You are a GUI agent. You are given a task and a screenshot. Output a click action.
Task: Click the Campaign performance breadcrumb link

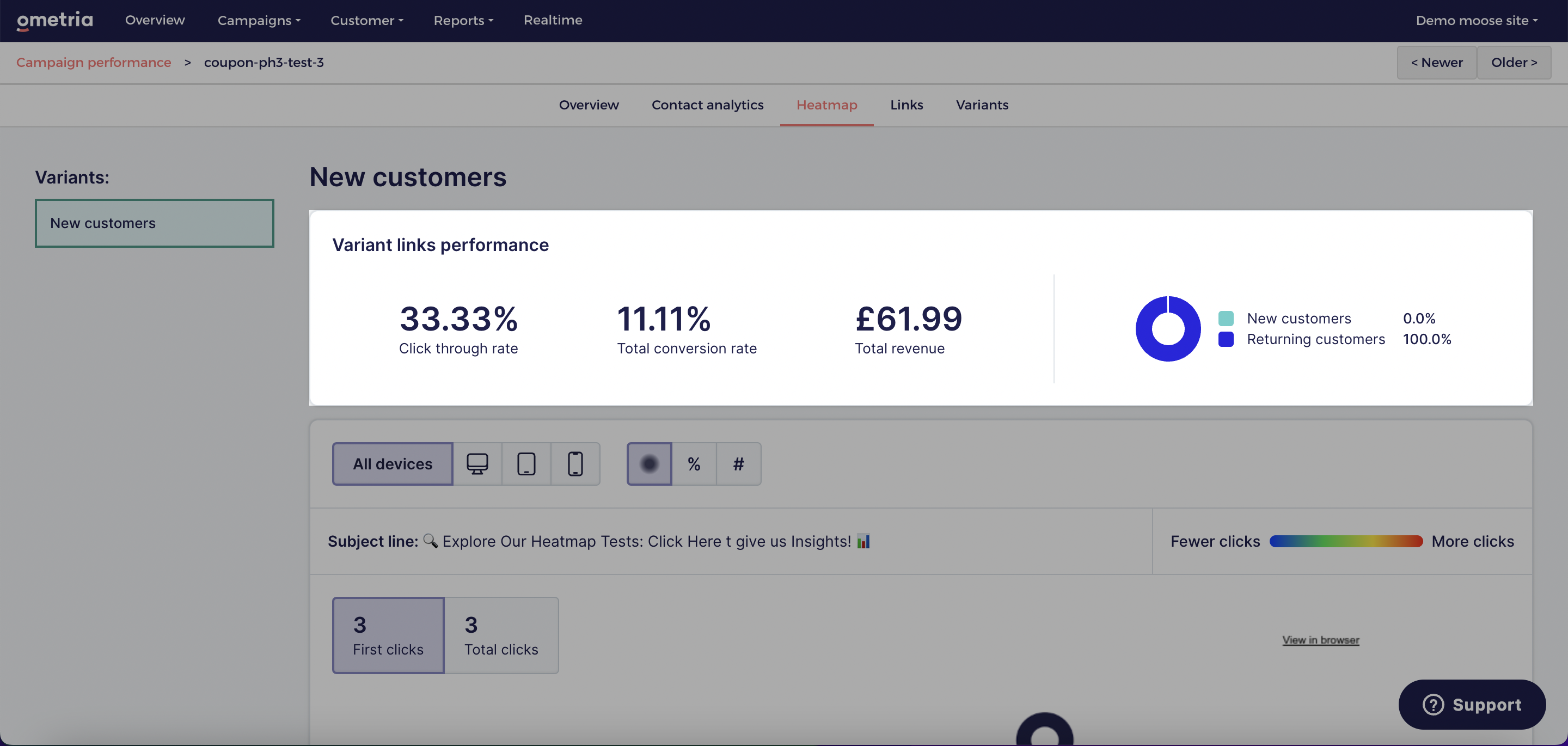coord(94,62)
